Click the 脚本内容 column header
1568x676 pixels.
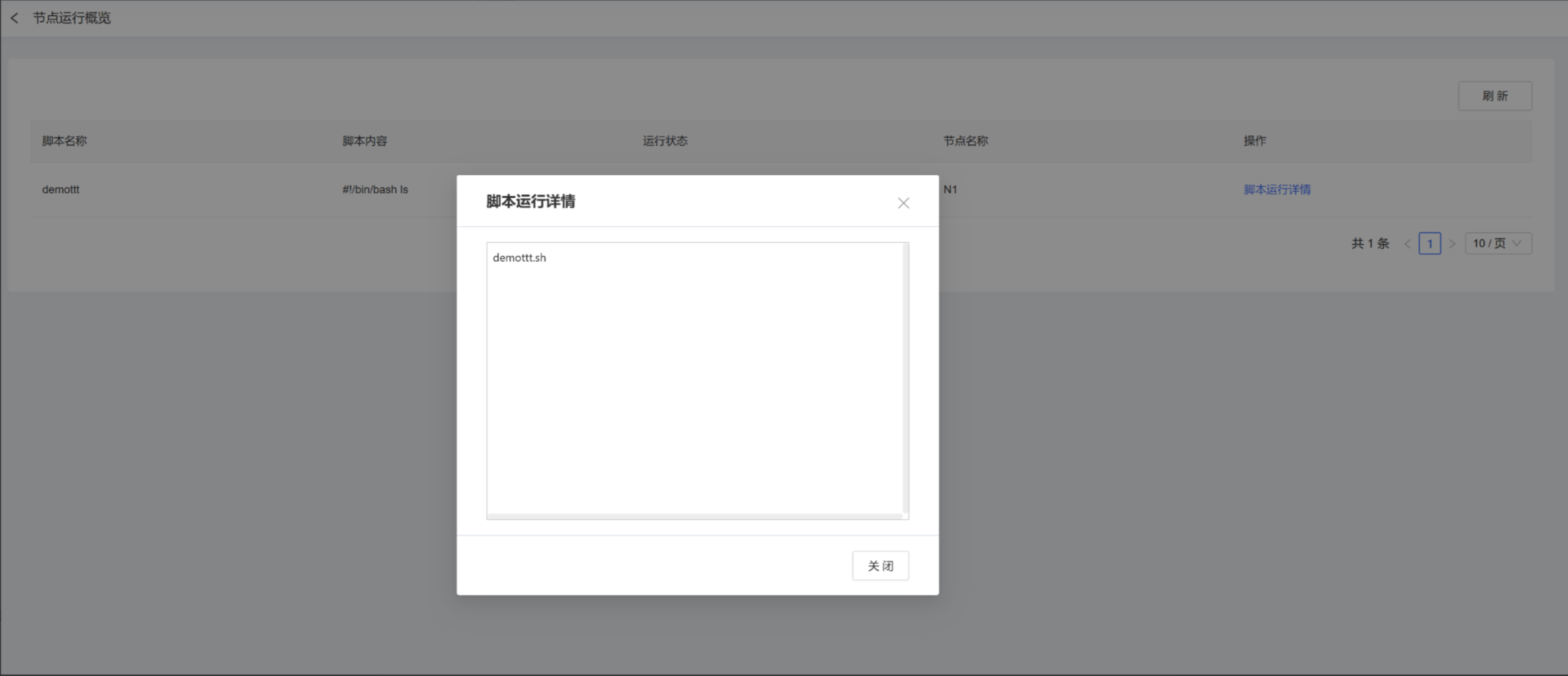365,141
